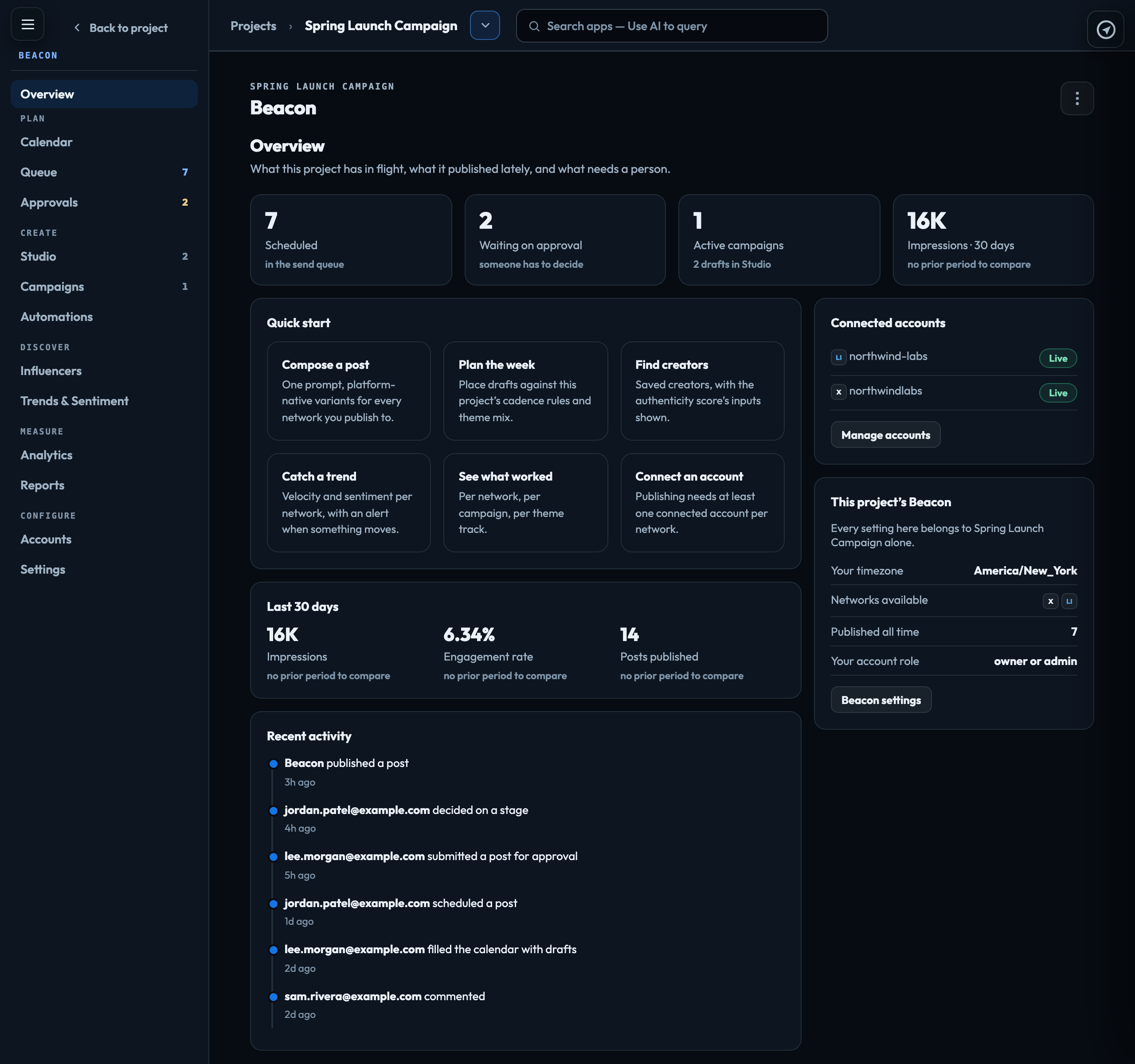The height and width of the screenshot is (1064, 1135).
Task: Click the search magnifier icon
Action: point(534,26)
